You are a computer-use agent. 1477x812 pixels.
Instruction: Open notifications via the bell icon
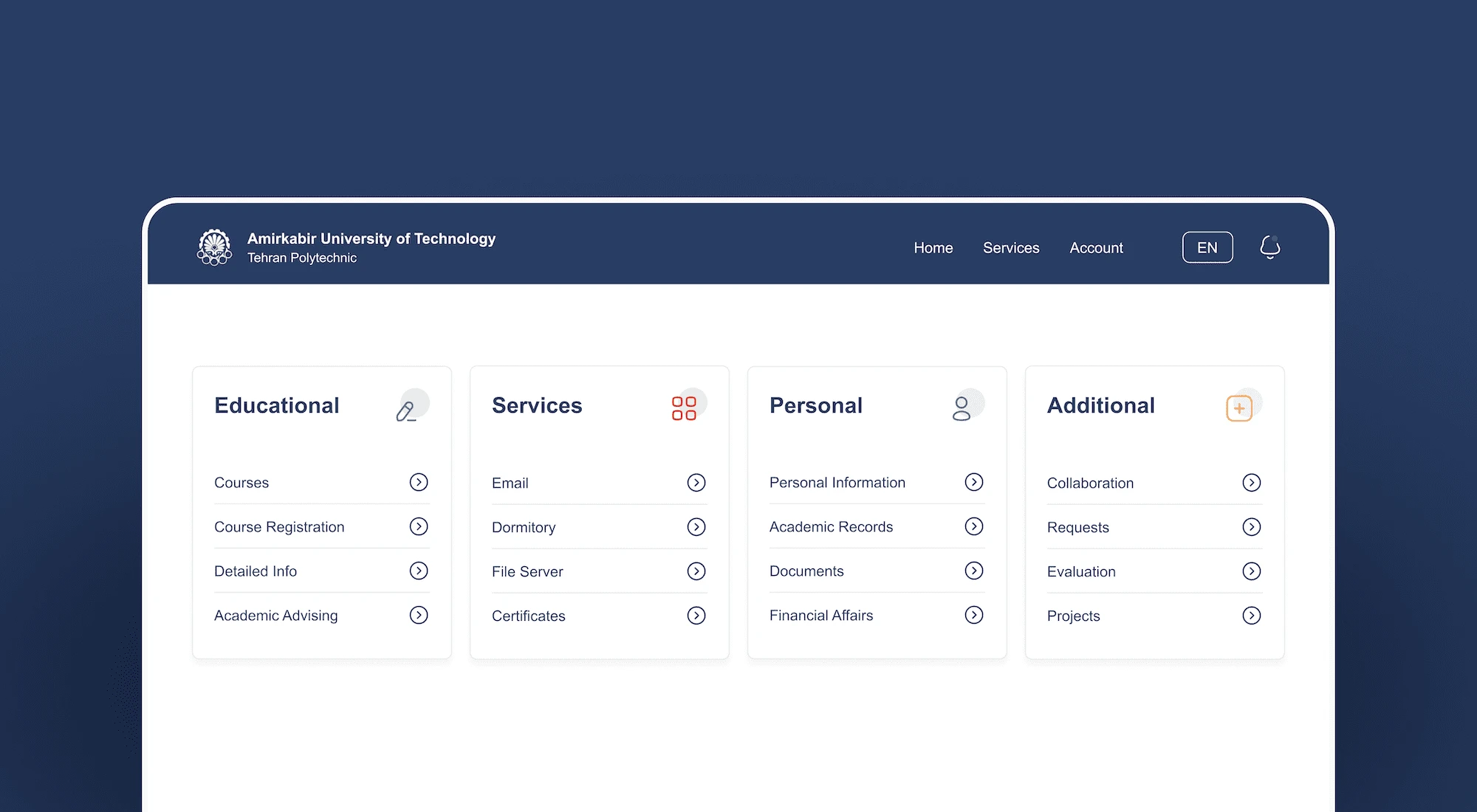pos(1270,247)
